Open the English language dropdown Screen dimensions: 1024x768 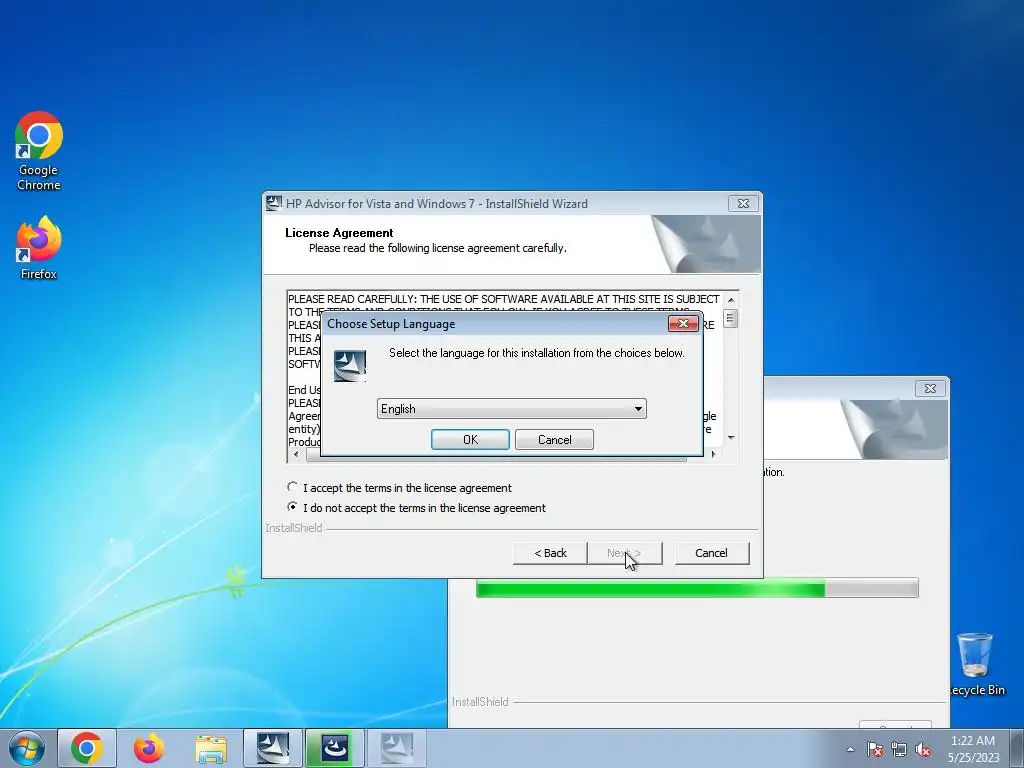pyautogui.click(x=511, y=409)
